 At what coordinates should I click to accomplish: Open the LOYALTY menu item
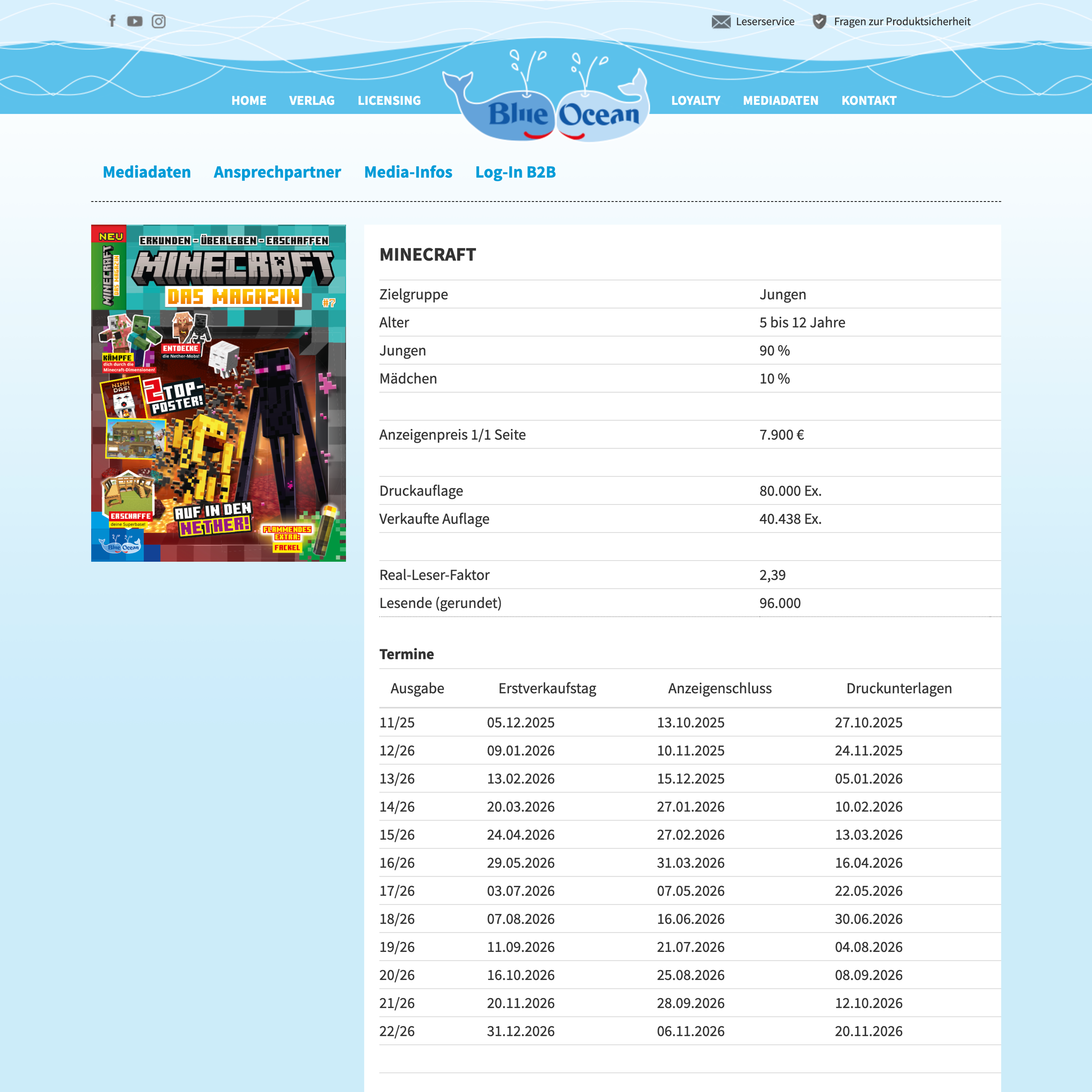coord(695,101)
